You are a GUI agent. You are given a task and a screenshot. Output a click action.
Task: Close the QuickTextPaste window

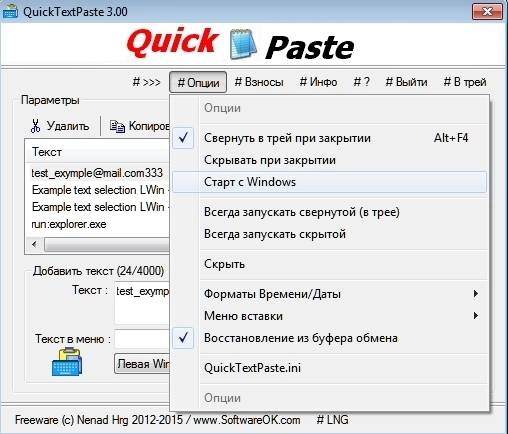tap(487, 12)
